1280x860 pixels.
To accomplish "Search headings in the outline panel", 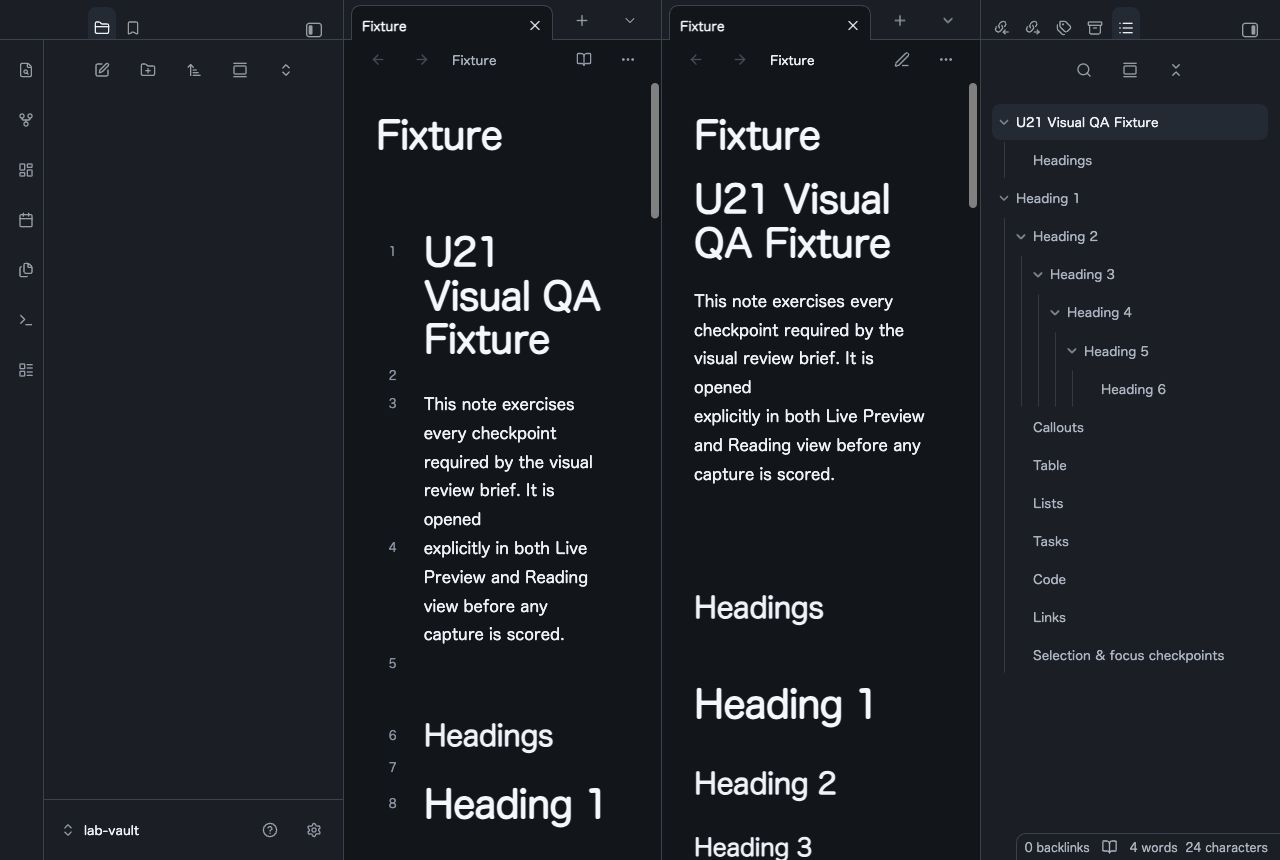I will tap(1084, 70).
